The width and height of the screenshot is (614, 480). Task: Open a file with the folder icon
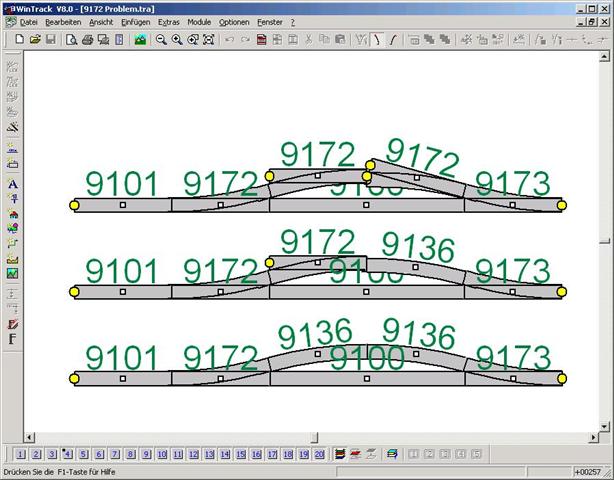[35, 39]
